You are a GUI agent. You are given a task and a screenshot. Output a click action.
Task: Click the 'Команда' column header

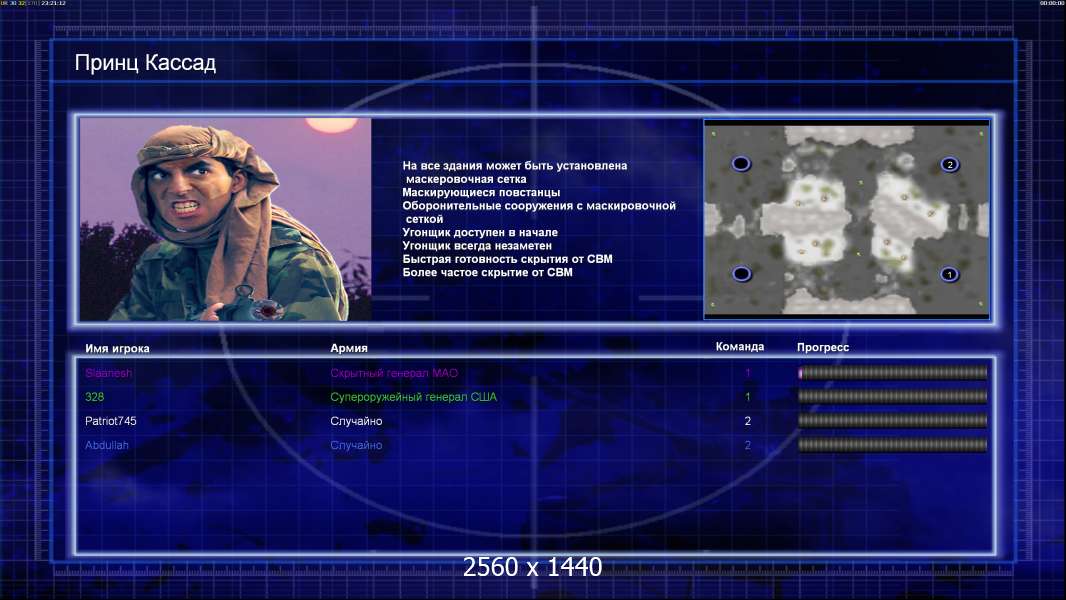740,347
